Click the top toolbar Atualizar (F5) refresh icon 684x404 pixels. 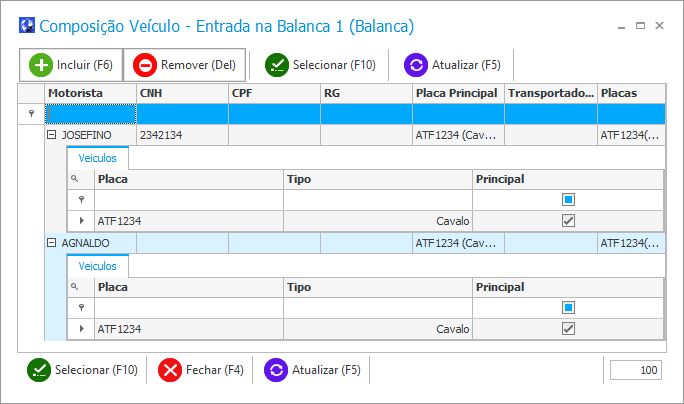click(x=416, y=65)
